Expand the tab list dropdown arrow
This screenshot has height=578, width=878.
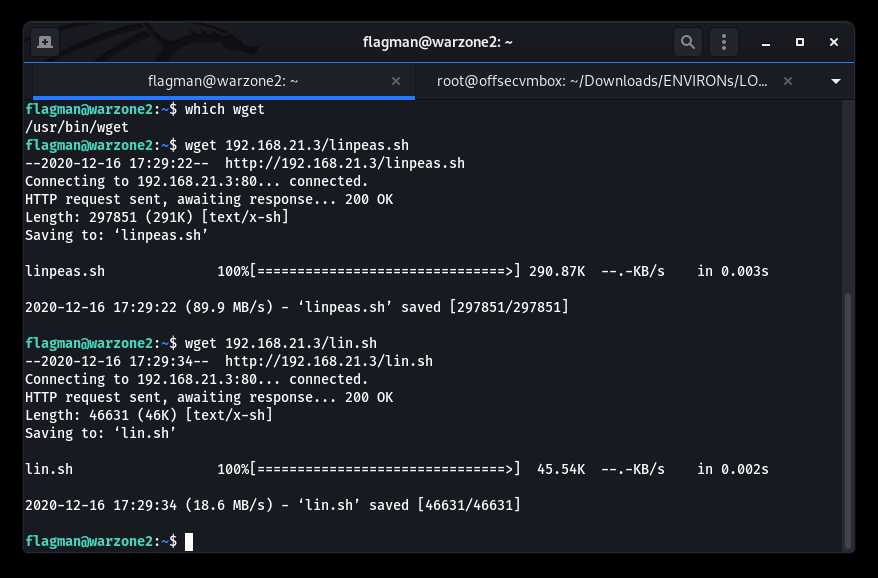tap(836, 81)
